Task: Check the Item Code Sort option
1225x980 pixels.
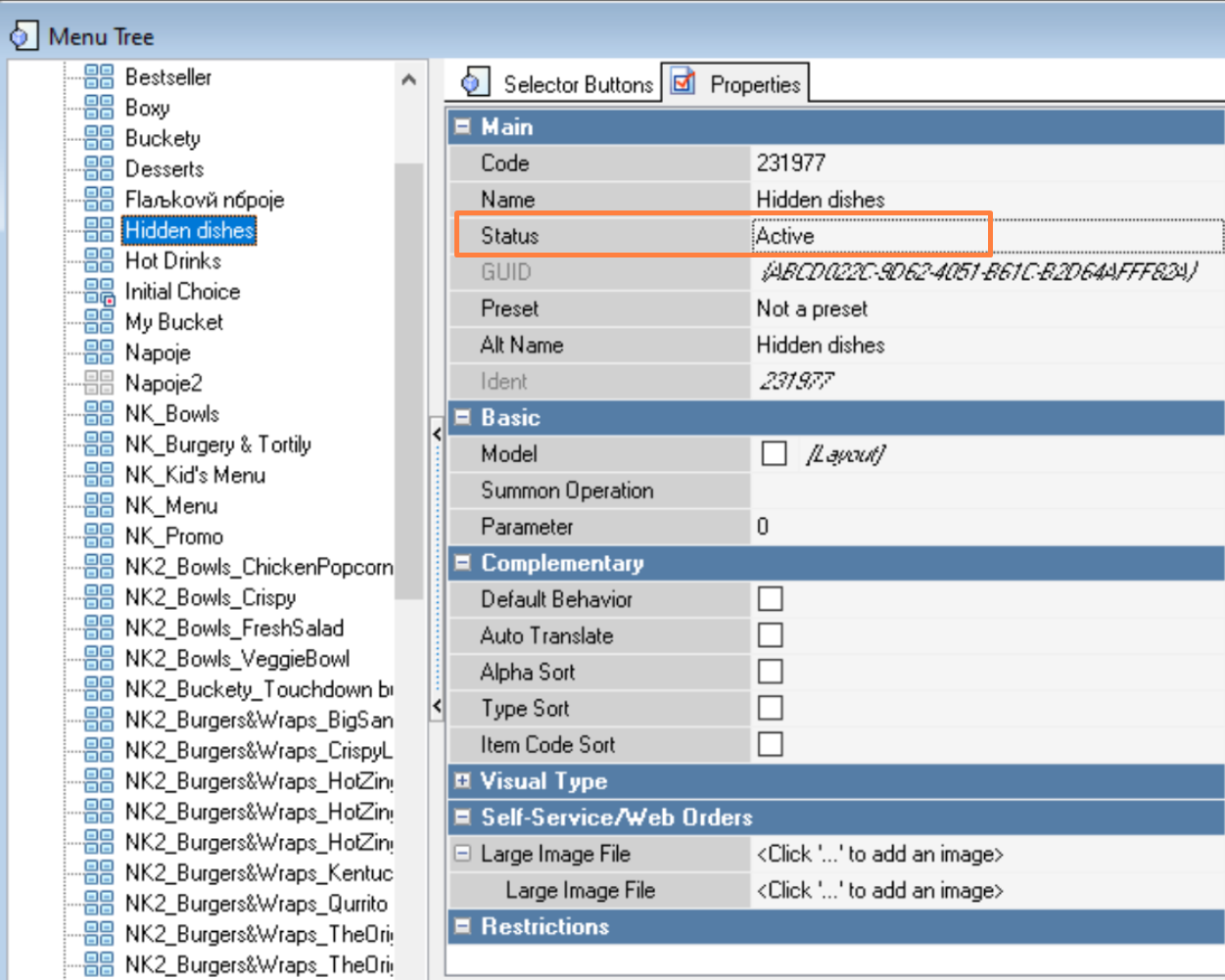Action: click(771, 745)
